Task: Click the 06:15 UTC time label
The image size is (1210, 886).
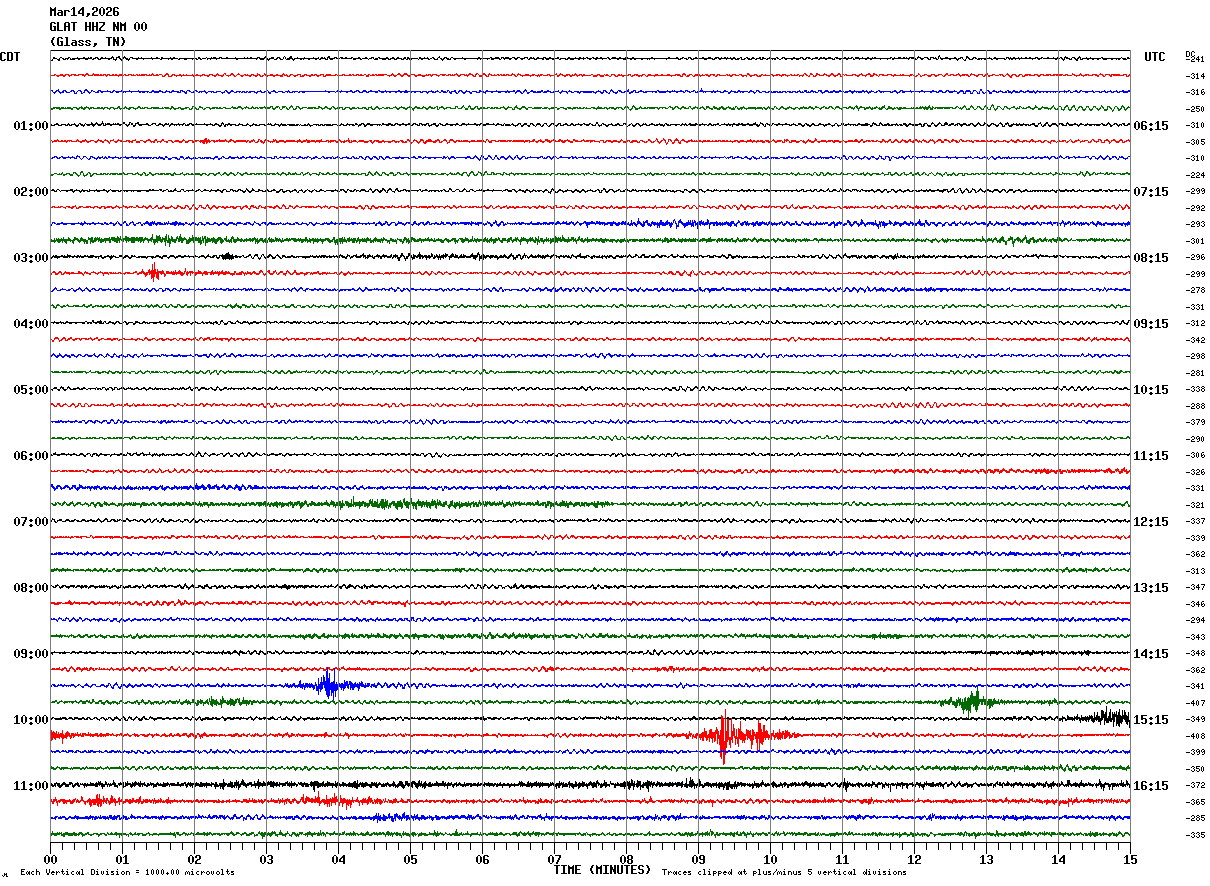Action: point(1151,126)
